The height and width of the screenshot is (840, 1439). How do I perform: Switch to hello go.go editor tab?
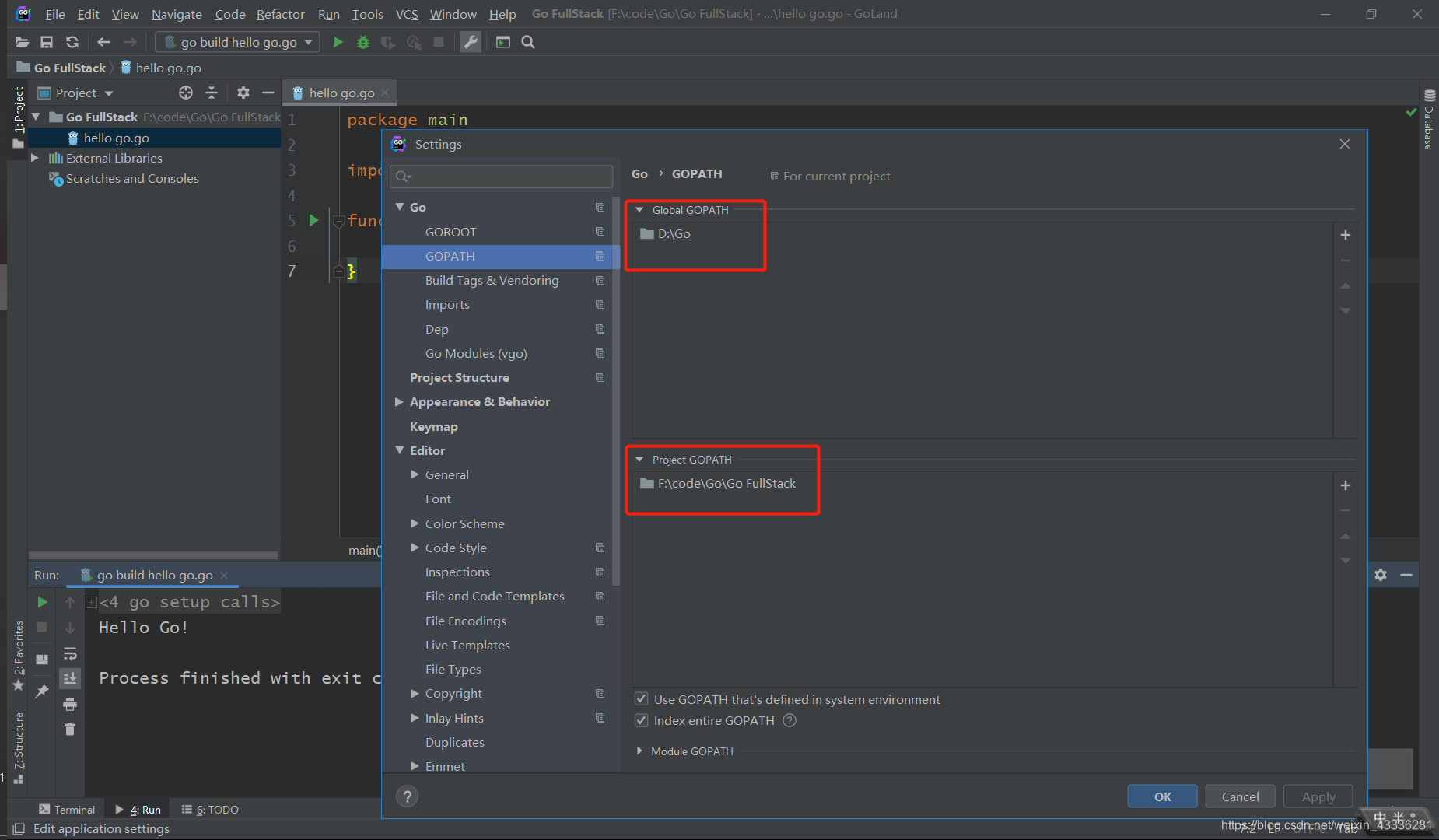pos(341,93)
